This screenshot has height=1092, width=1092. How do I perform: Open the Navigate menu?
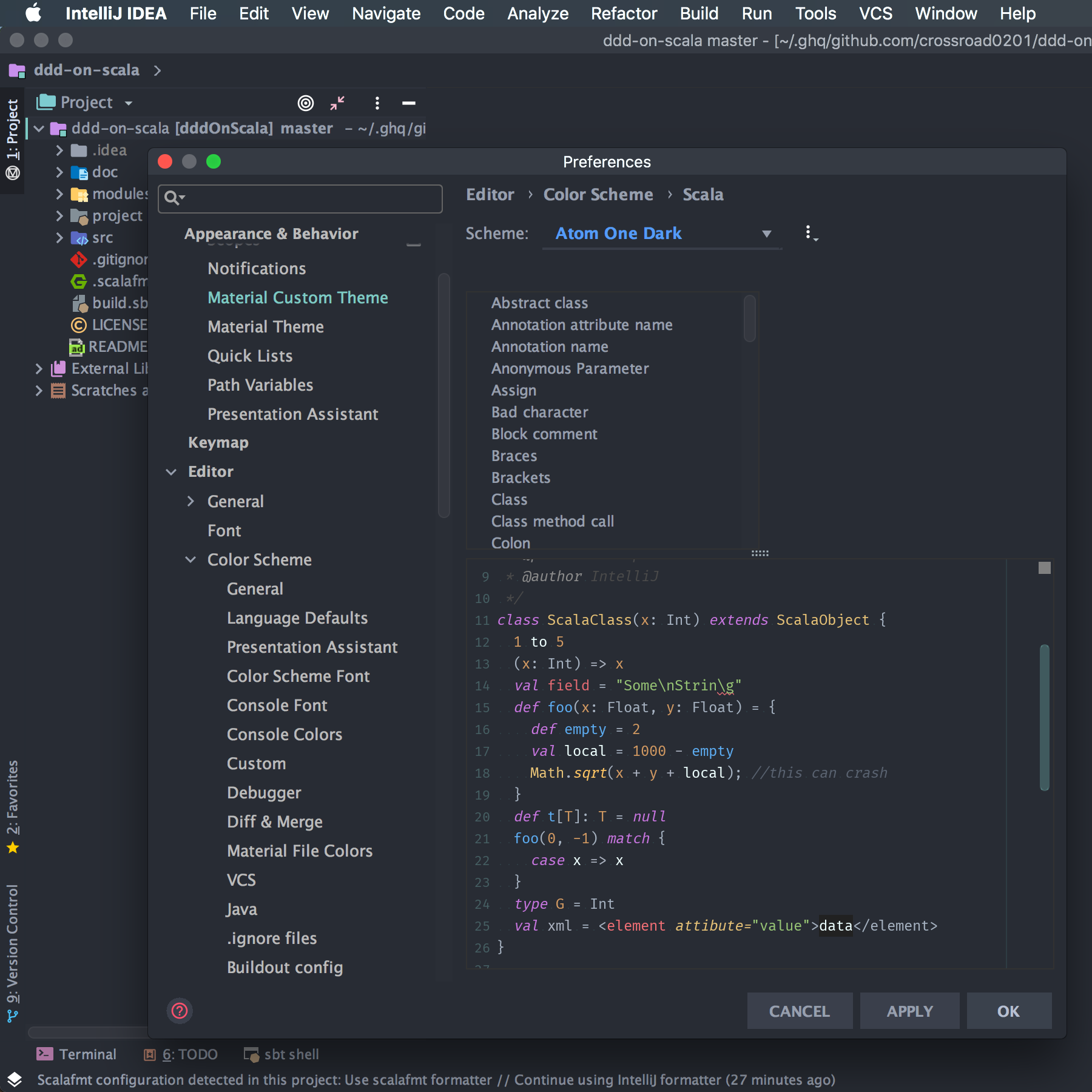tap(386, 13)
